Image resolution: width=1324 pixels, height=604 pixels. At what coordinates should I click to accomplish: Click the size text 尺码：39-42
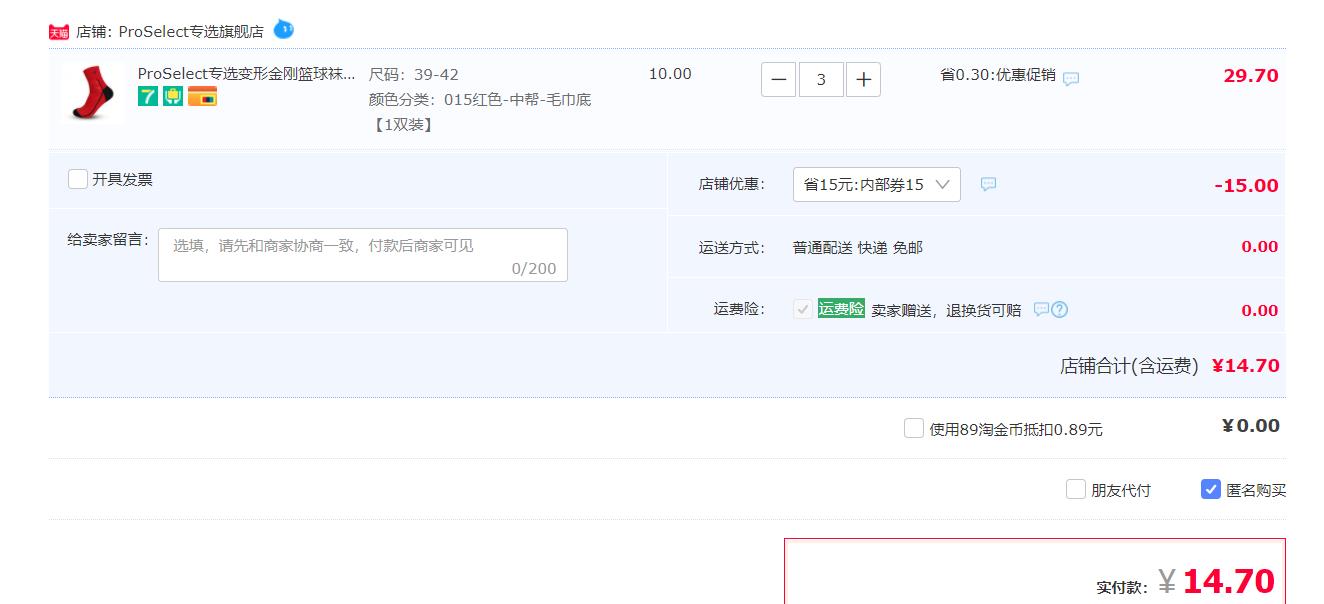tap(414, 74)
